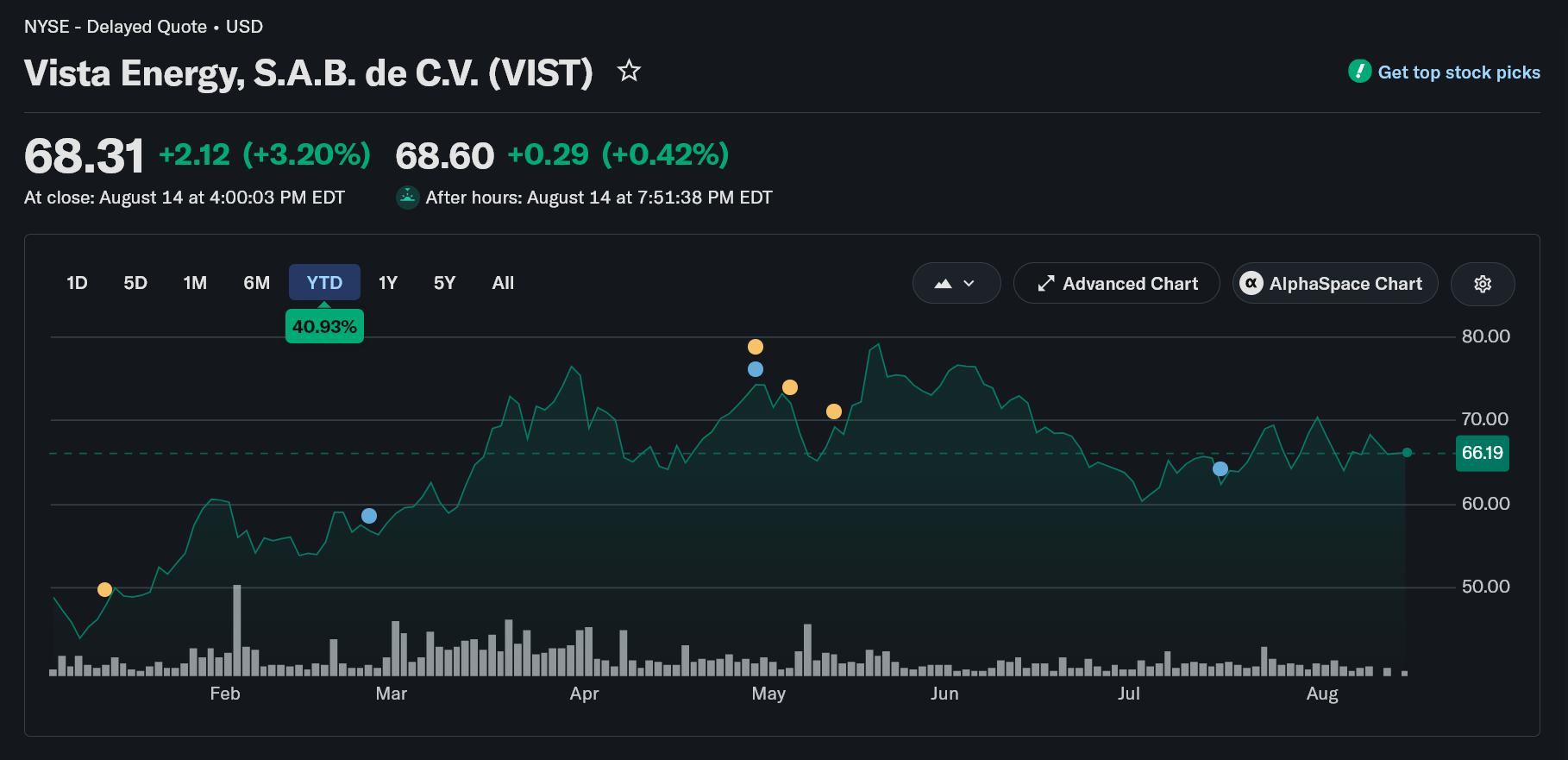
Task: Open chart type dropdown with mountain icon
Action: pos(956,284)
